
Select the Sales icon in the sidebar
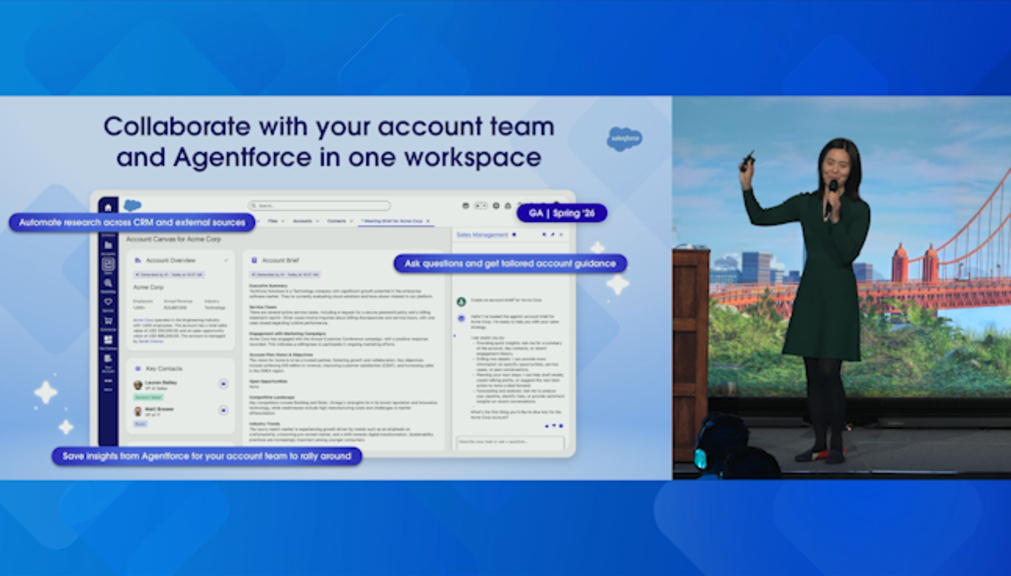tap(108, 265)
